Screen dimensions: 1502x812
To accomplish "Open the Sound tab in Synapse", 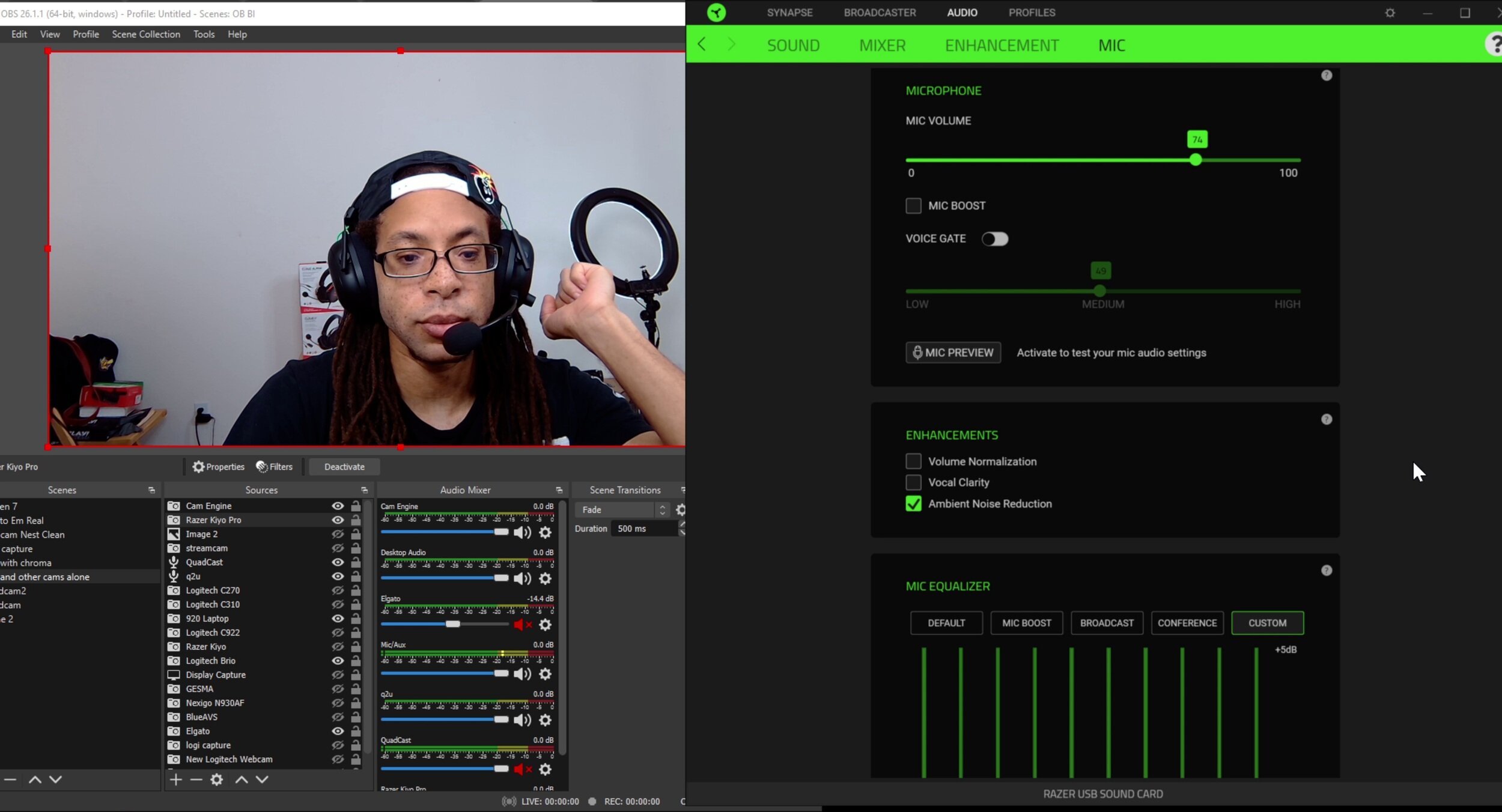I will point(793,45).
